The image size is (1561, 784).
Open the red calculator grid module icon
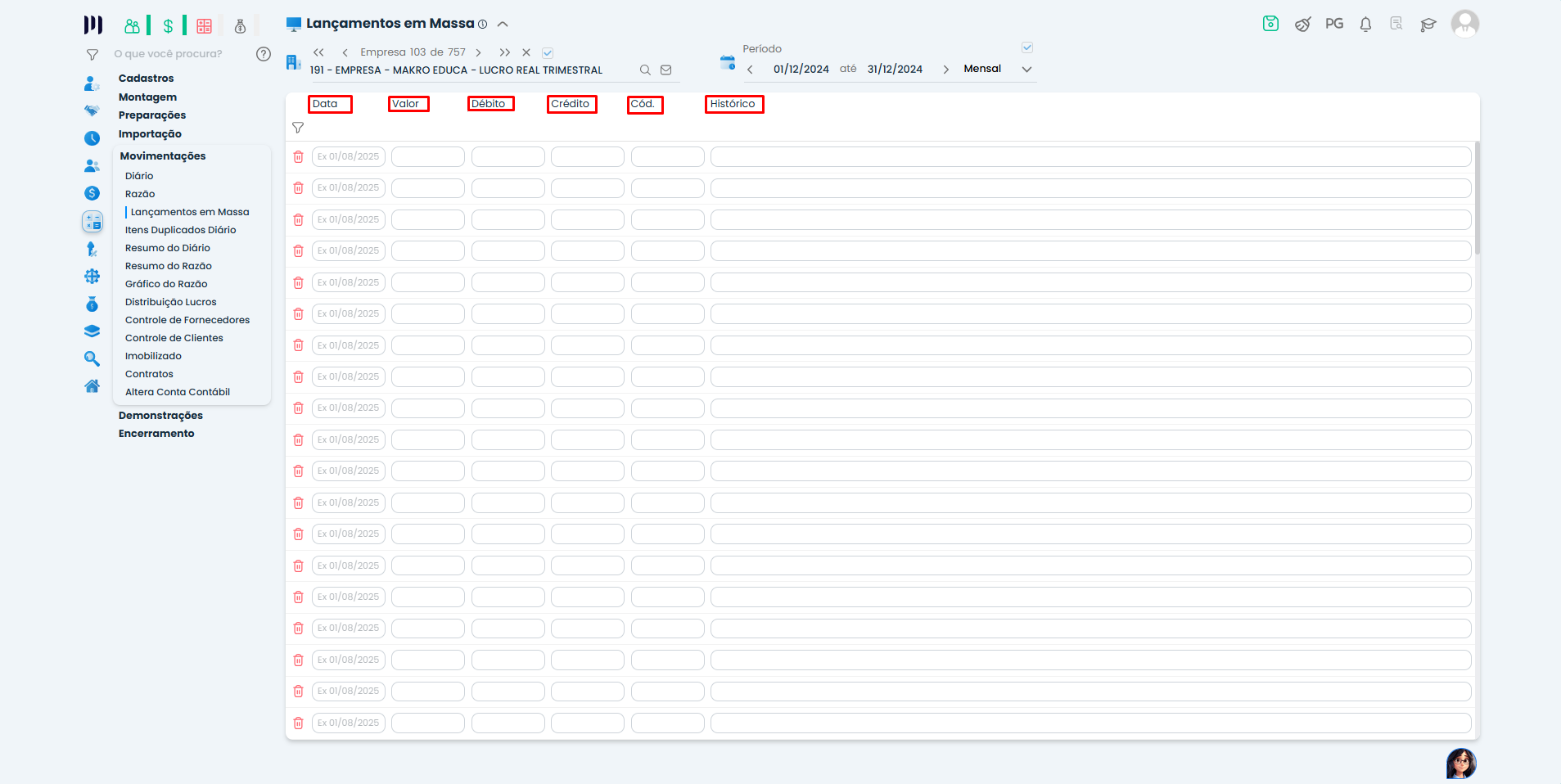[204, 26]
